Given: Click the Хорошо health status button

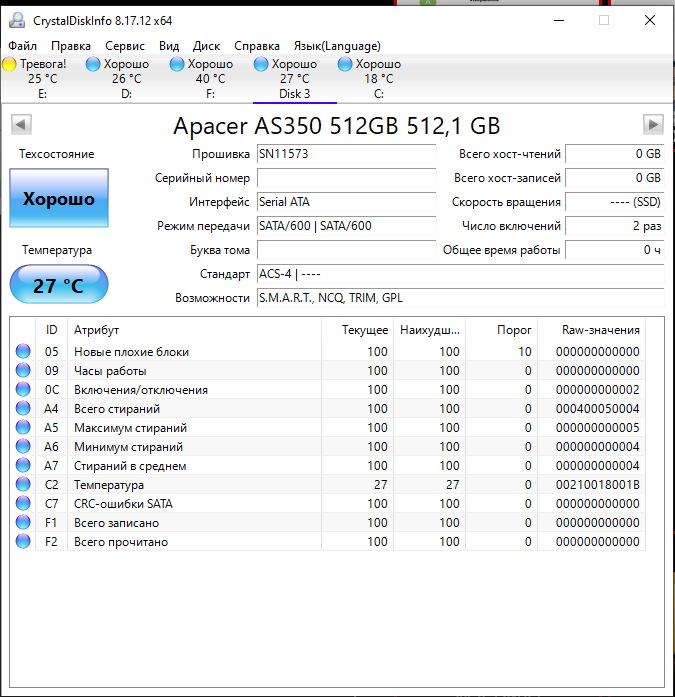Looking at the screenshot, I should 59,198.
